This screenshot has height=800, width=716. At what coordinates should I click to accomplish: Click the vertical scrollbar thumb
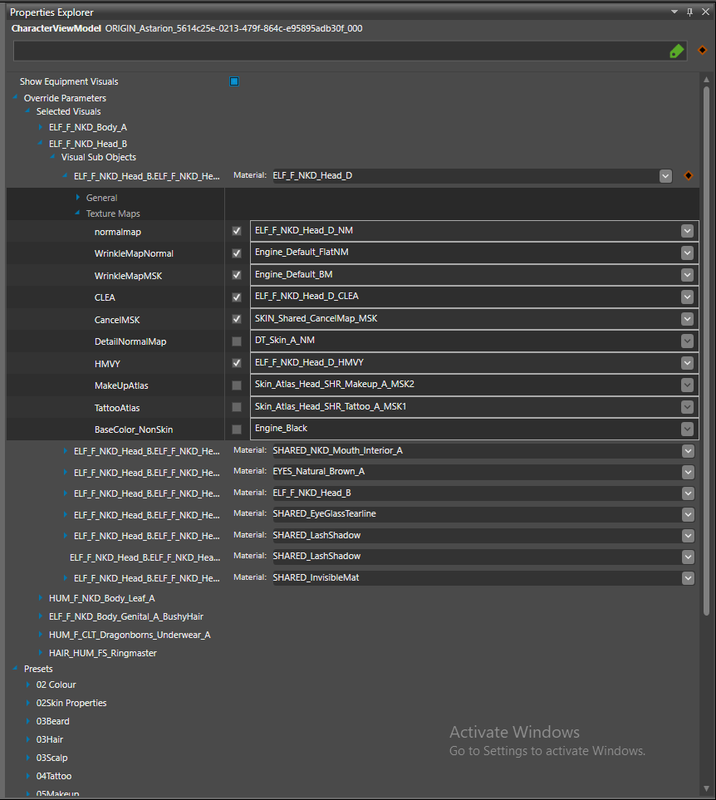706,351
